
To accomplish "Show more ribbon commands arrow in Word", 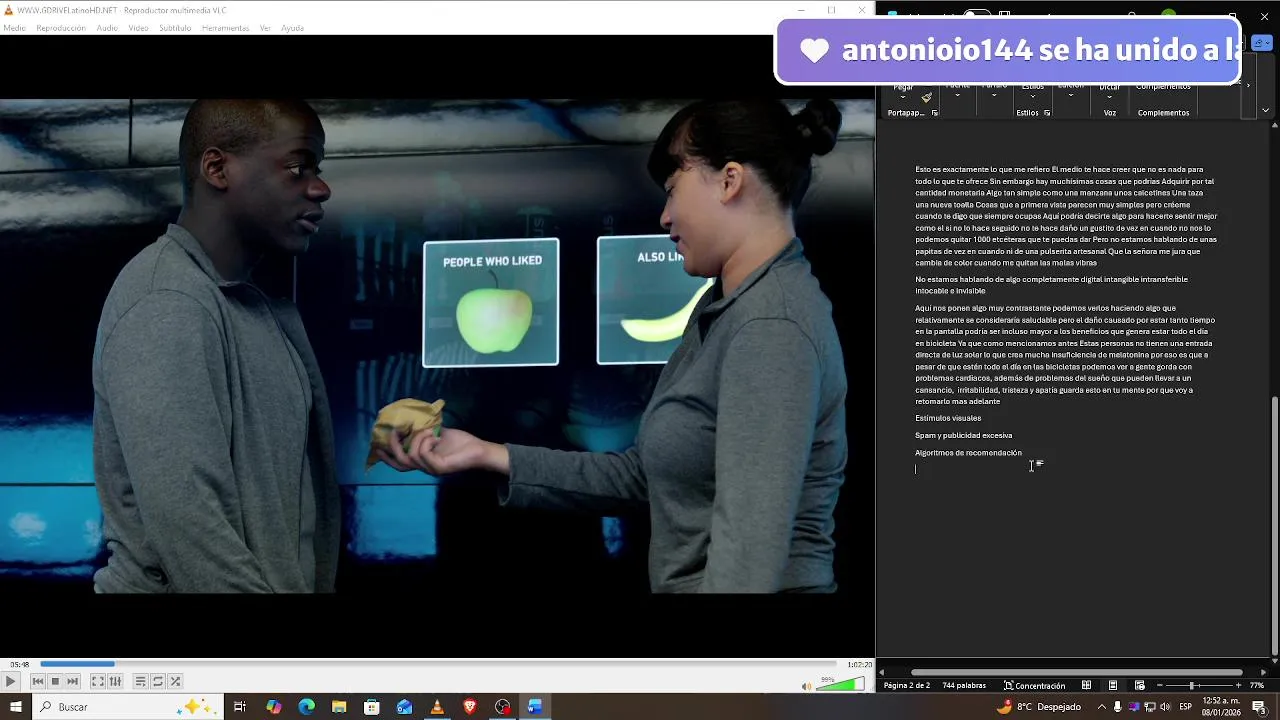I will point(1248,85).
